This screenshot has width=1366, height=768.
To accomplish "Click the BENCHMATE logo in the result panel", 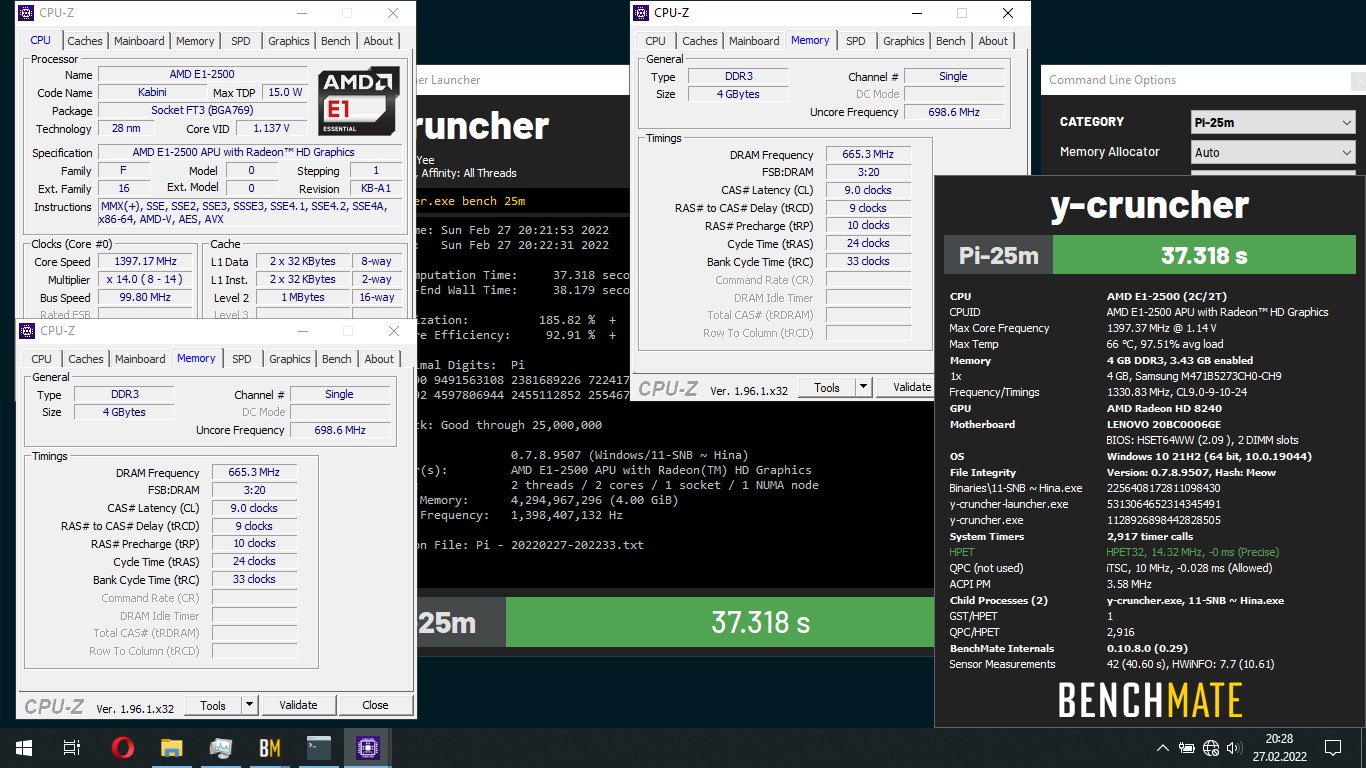I will (x=1150, y=700).
